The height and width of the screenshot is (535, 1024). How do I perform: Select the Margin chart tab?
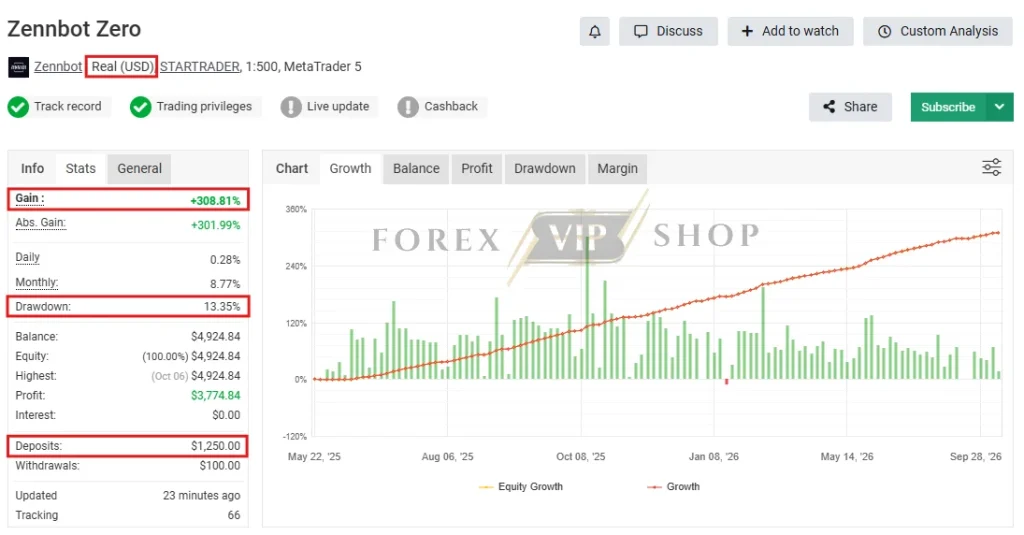pos(617,169)
